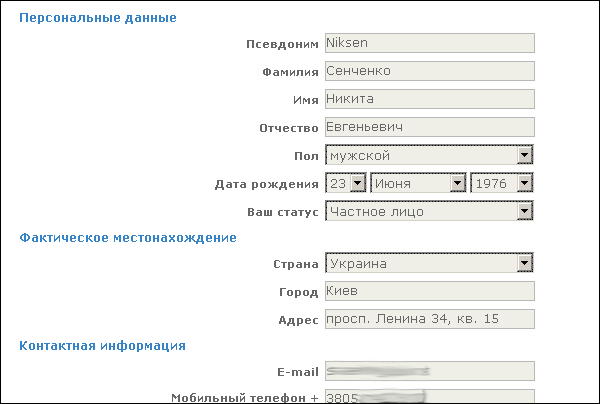Click the Фактическое местонахождение section heading
Screen dimensions: 600x404
click(x=128, y=238)
